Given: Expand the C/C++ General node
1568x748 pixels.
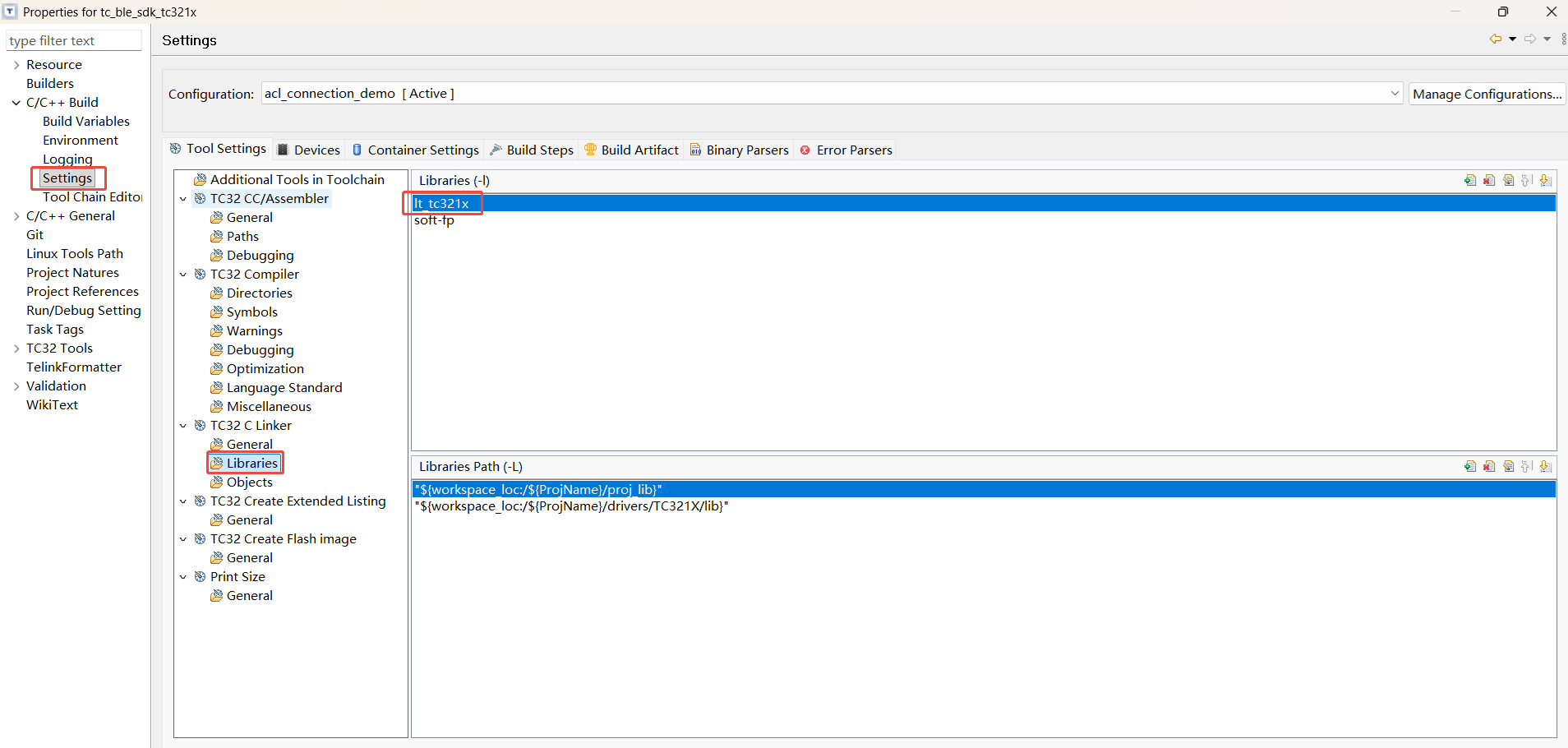Looking at the screenshot, I should (x=16, y=216).
